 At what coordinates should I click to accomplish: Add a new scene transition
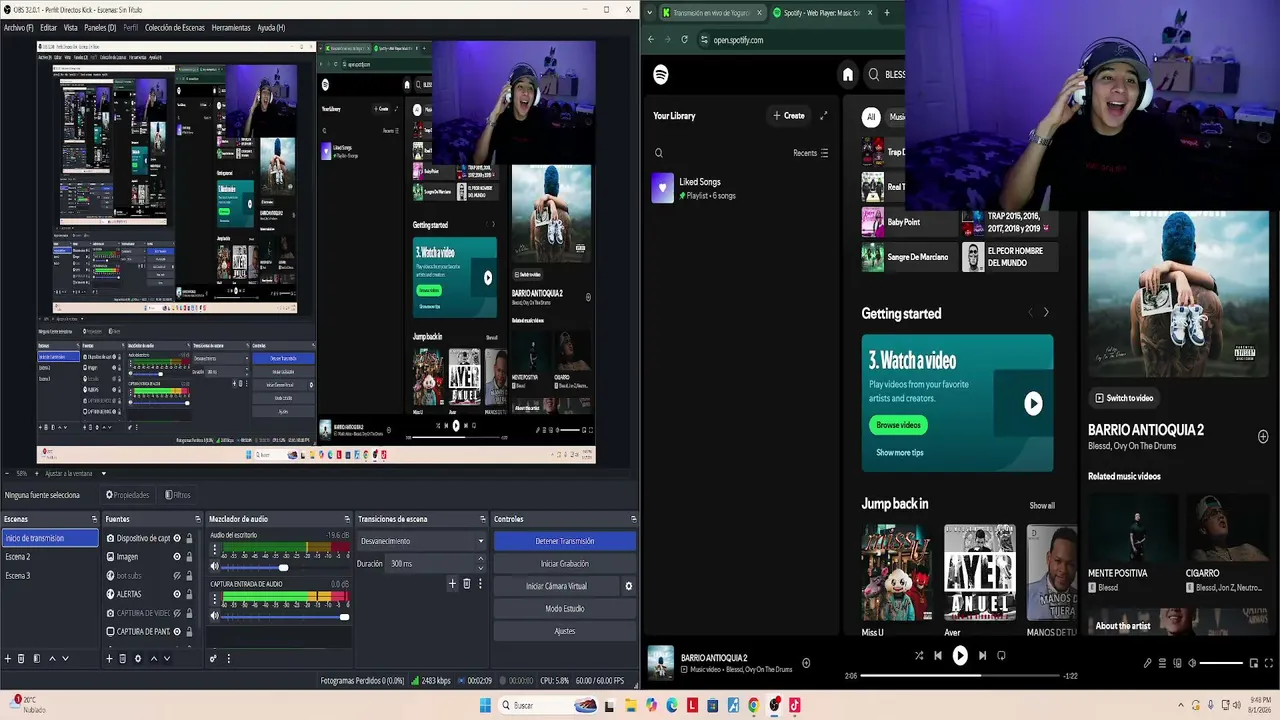(452, 583)
